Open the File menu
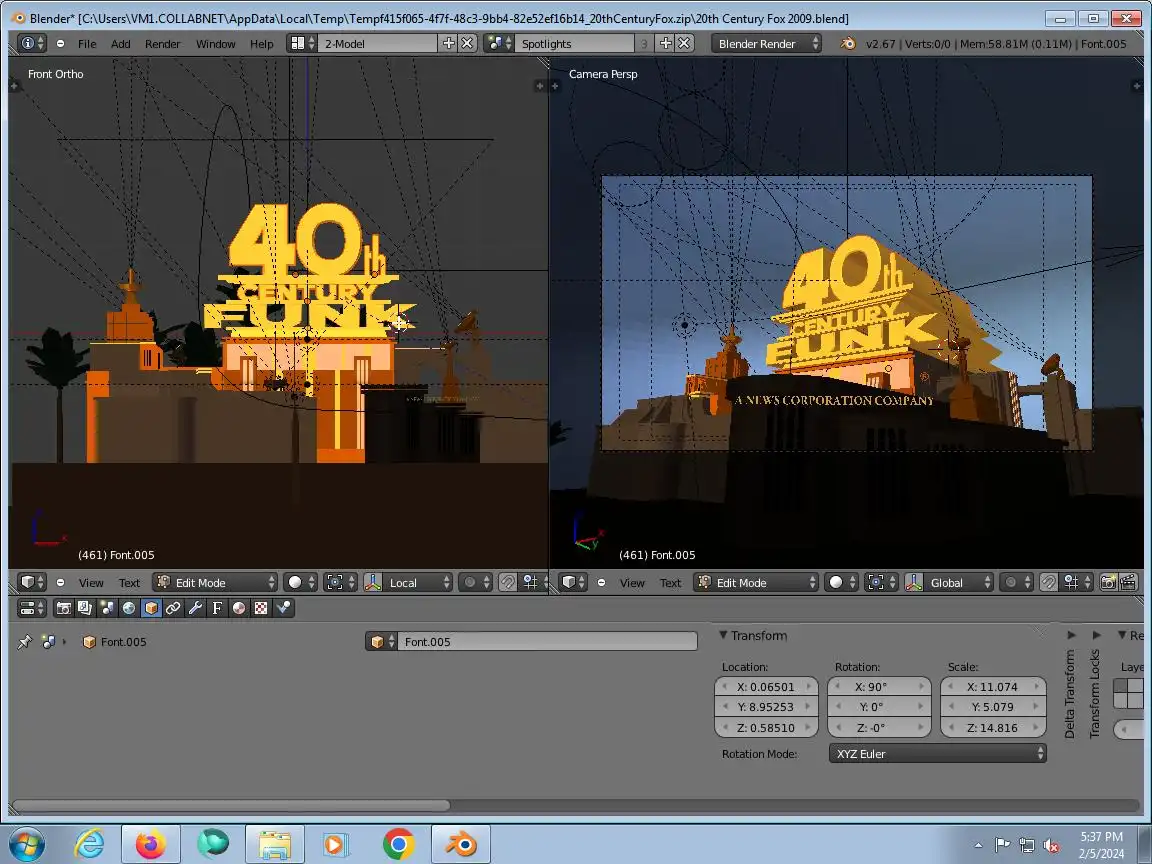1152x864 pixels. 87,44
